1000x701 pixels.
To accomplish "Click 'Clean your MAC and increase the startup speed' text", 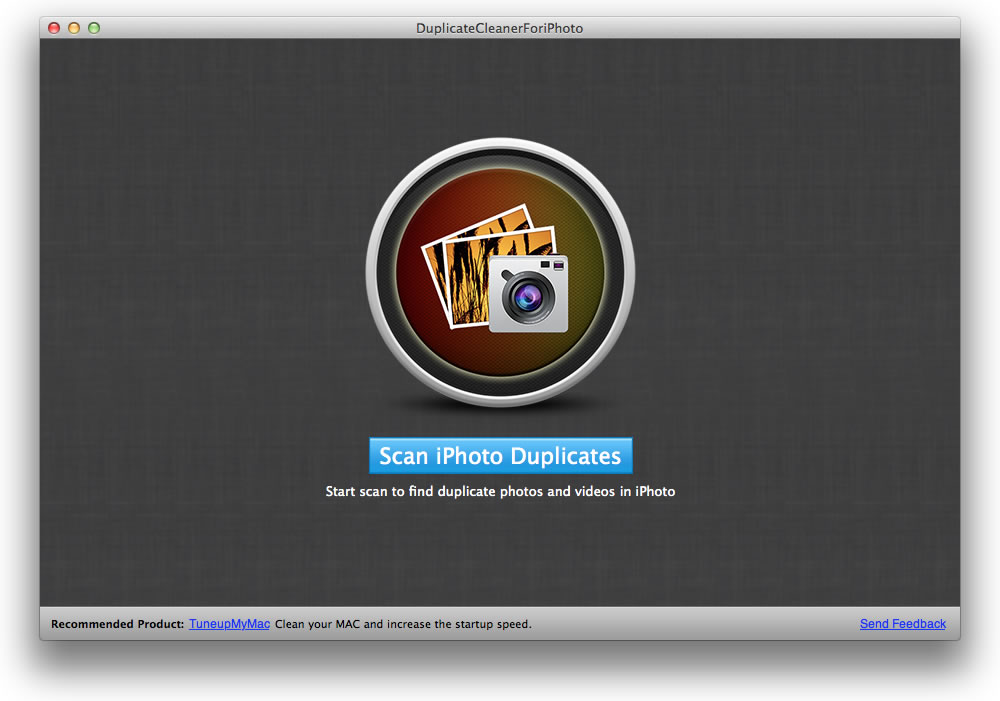I will point(403,624).
